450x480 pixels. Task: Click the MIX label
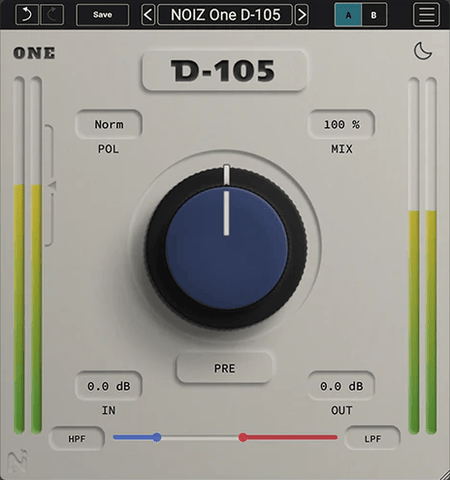[x=342, y=149]
